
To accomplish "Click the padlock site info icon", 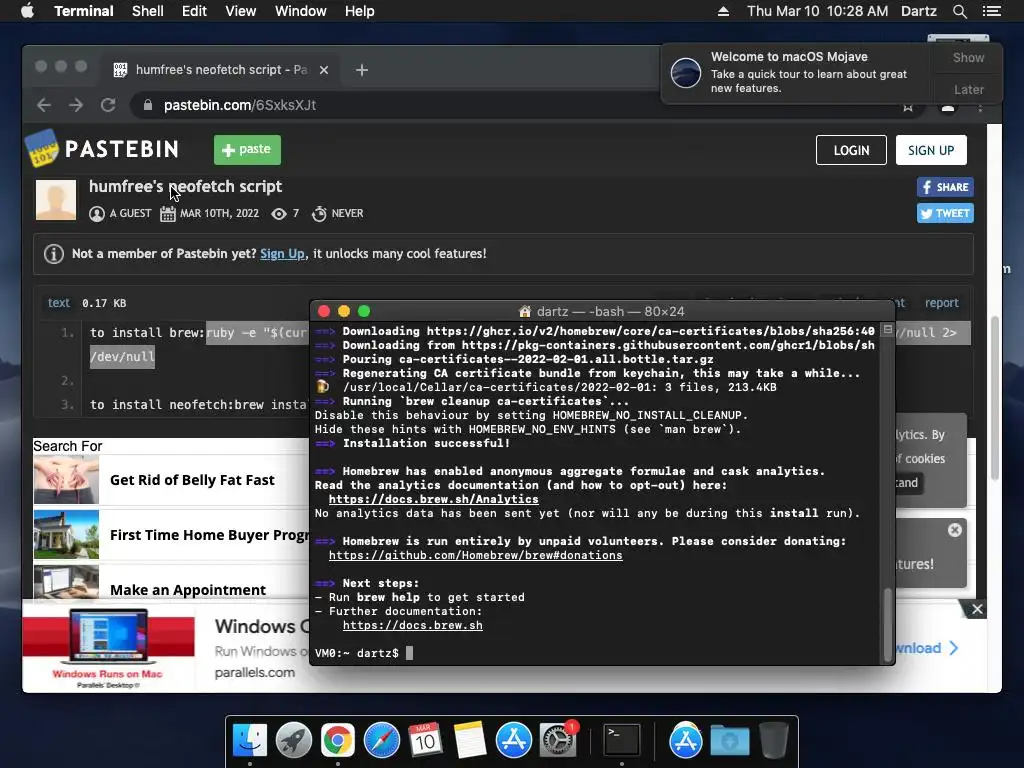I will click(148, 105).
